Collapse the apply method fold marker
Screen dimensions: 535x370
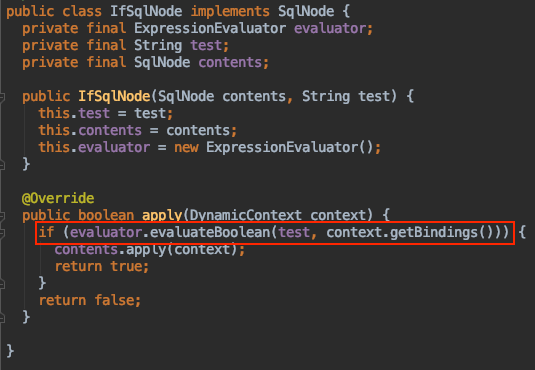tap(2, 216)
